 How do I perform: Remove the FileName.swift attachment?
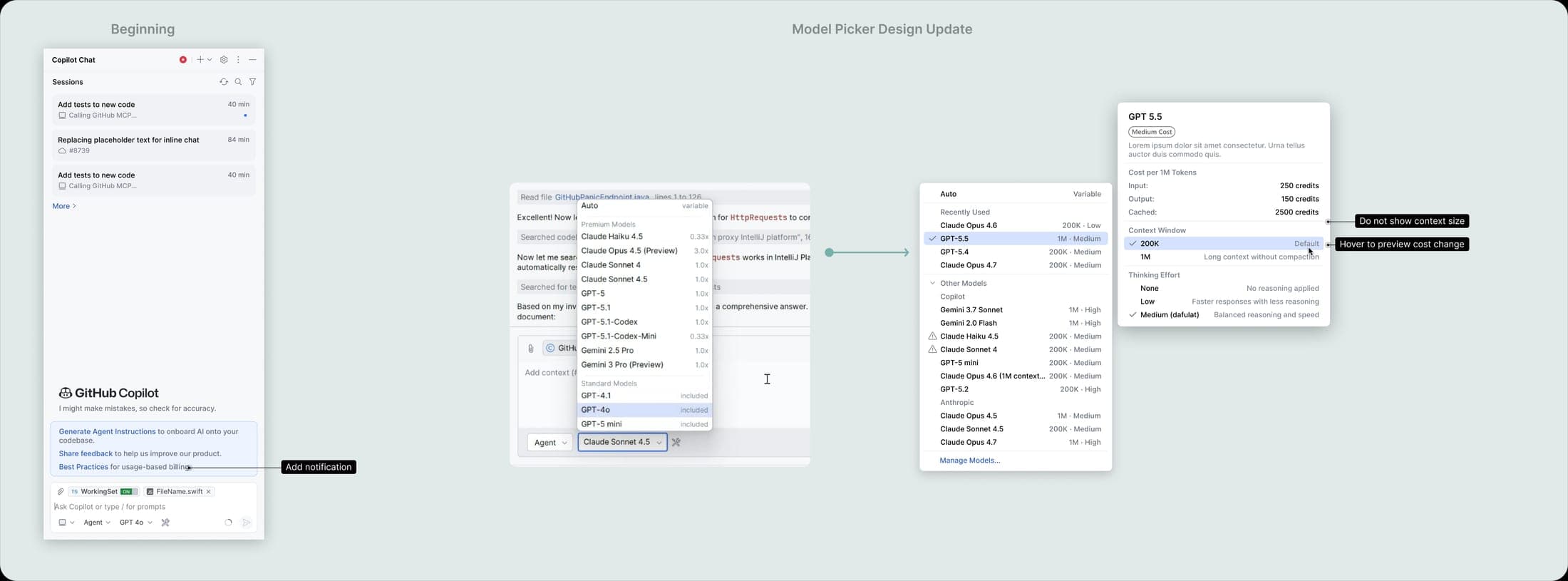[208, 491]
